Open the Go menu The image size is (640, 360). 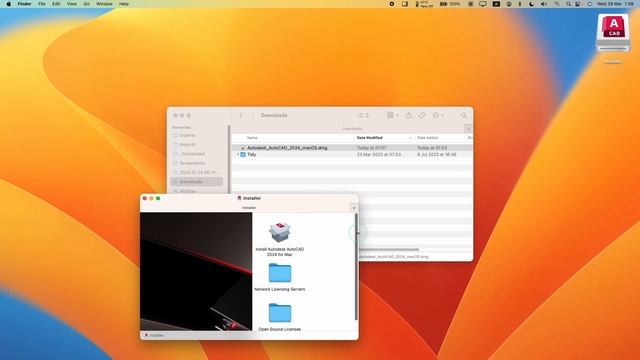(87, 4)
